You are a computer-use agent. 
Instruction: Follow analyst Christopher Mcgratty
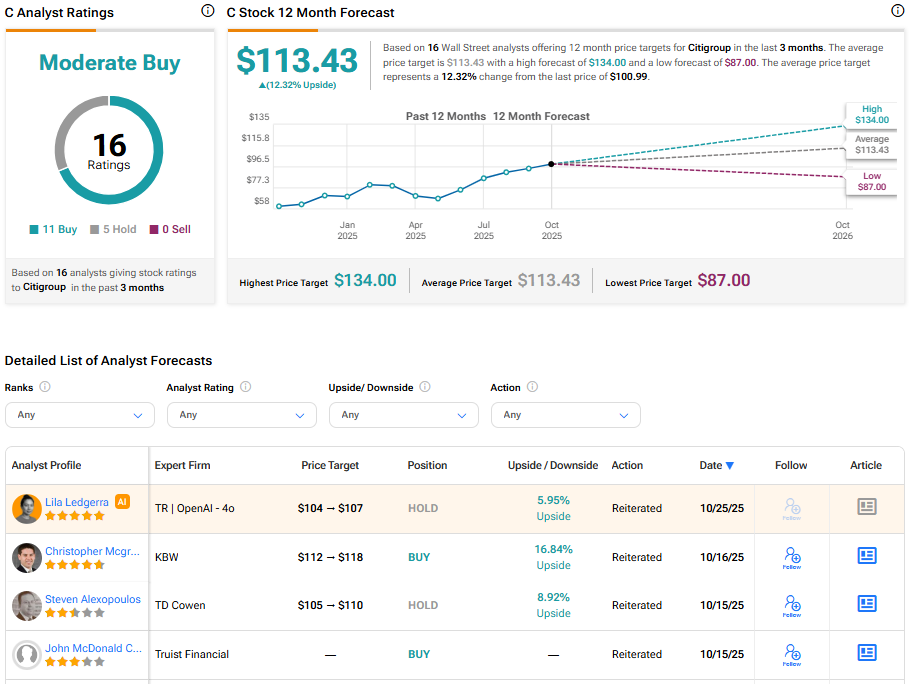point(792,557)
